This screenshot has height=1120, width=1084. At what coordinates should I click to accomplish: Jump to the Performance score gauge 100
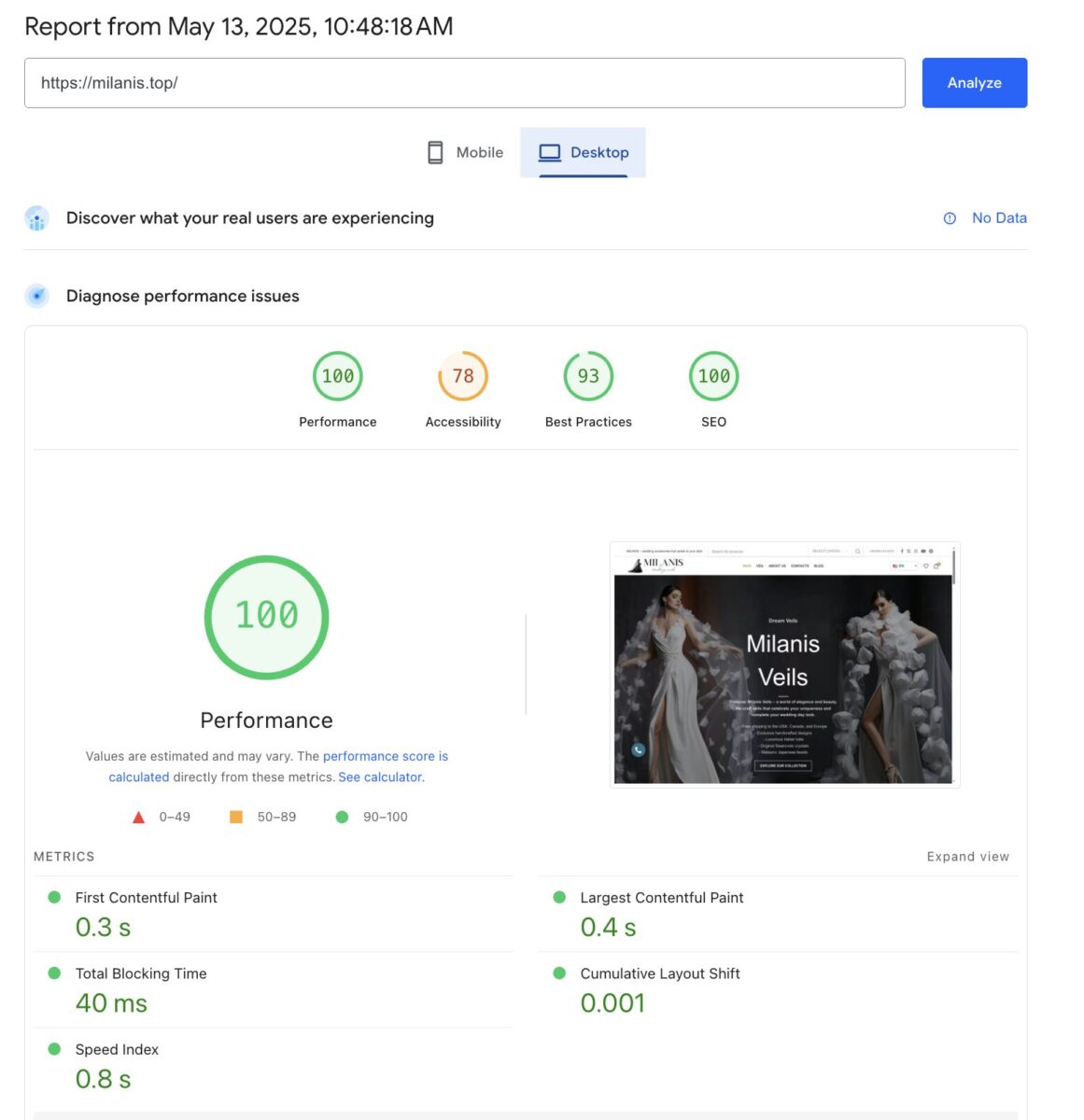[x=338, y=376]
